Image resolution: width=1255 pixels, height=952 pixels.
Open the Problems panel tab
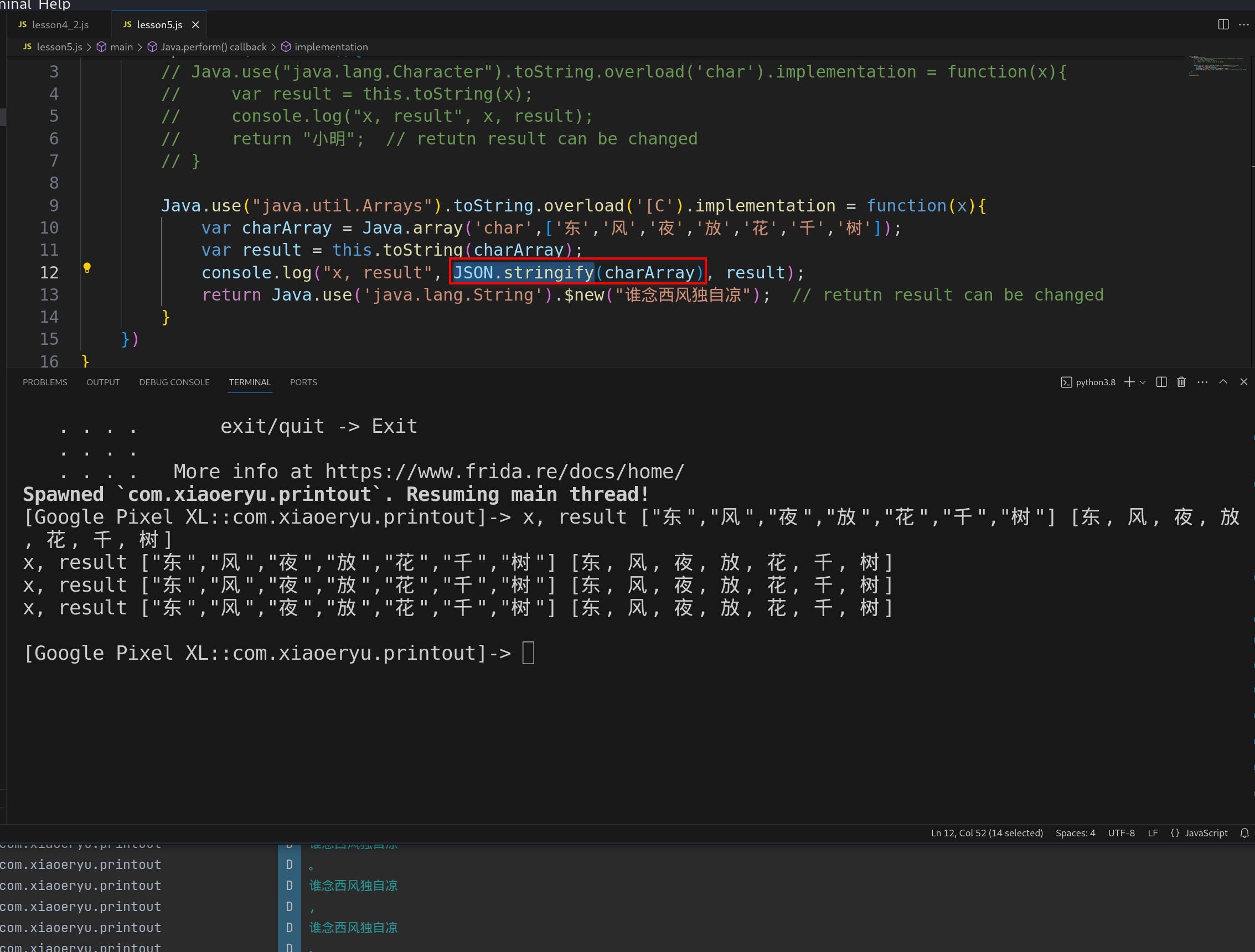click(x=45, y=382)
